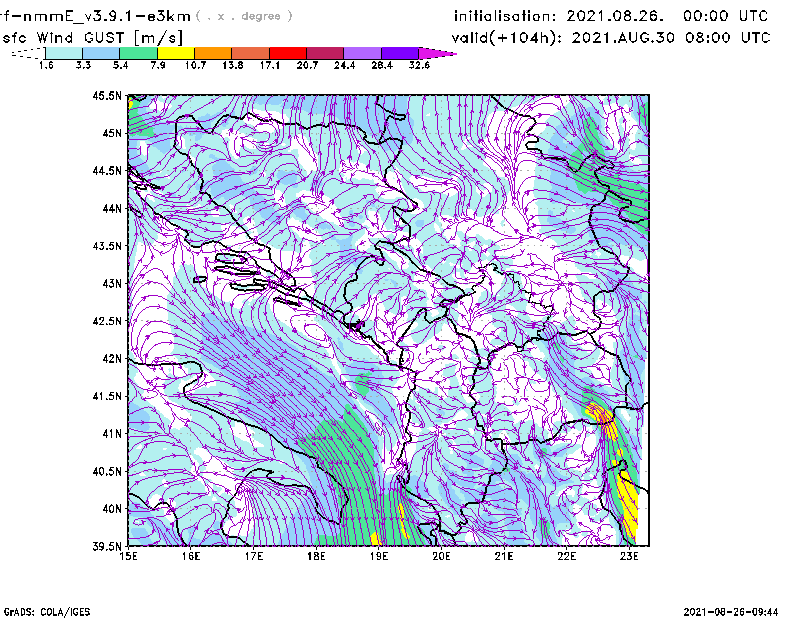Click the 23E longitude label

(629, 556)
